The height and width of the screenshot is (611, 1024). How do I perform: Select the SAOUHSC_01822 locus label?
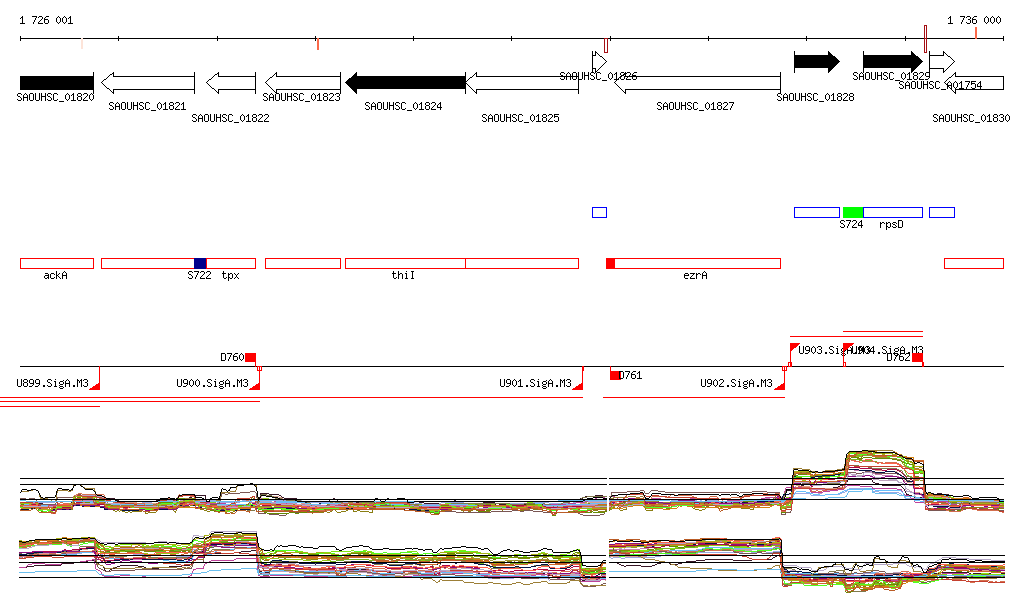click(231, 118)
